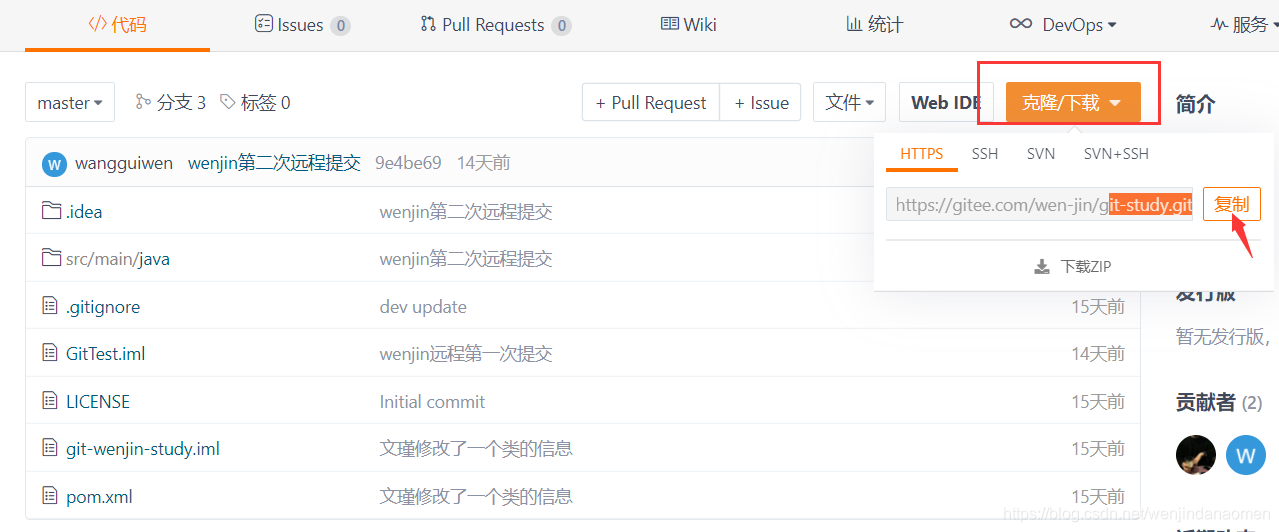Switch to the Pull Requests tab
The image size is (1279, 532).
[x=495, y=25]
